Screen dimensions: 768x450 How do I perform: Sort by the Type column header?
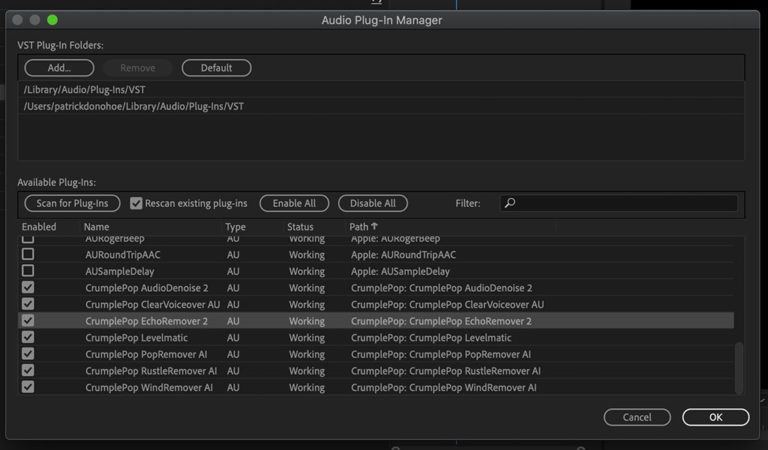coord(235,227)
